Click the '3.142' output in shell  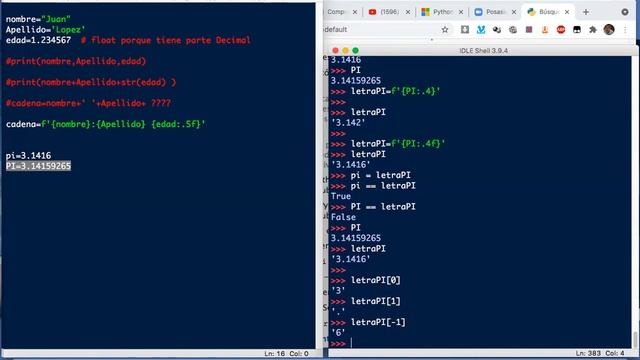(x=348, y=123)
